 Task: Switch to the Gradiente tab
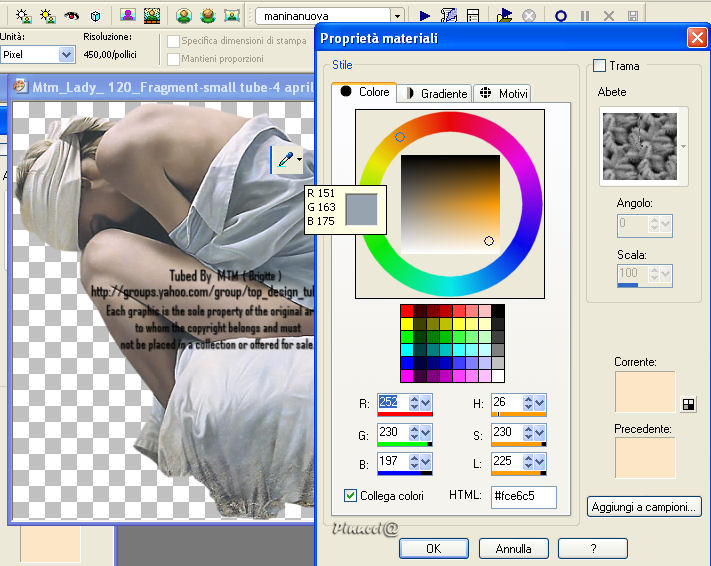coord(435,93)
